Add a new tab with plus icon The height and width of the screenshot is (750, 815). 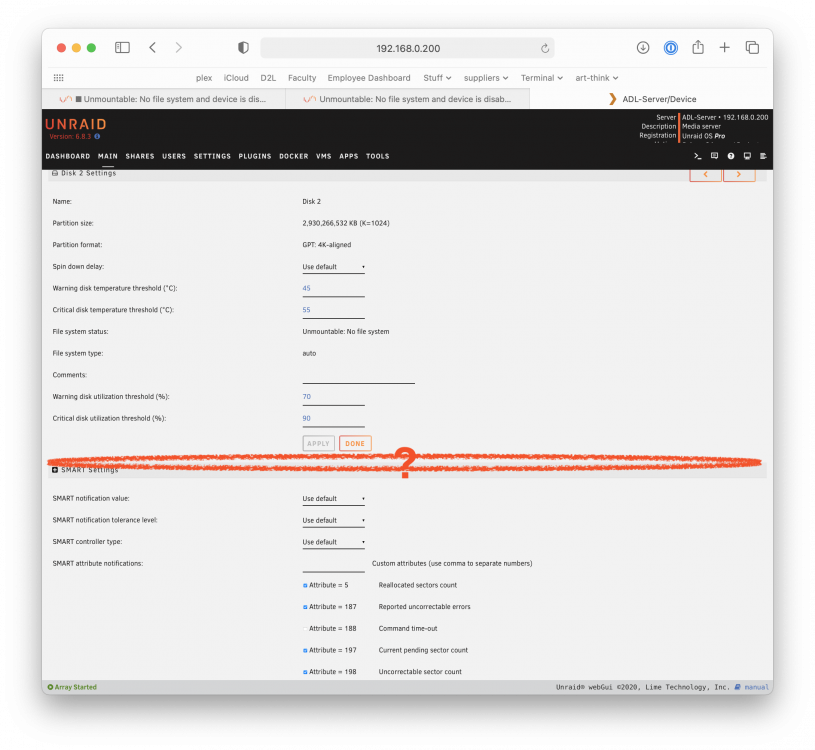pyautogui.click(x=725, y=48)
